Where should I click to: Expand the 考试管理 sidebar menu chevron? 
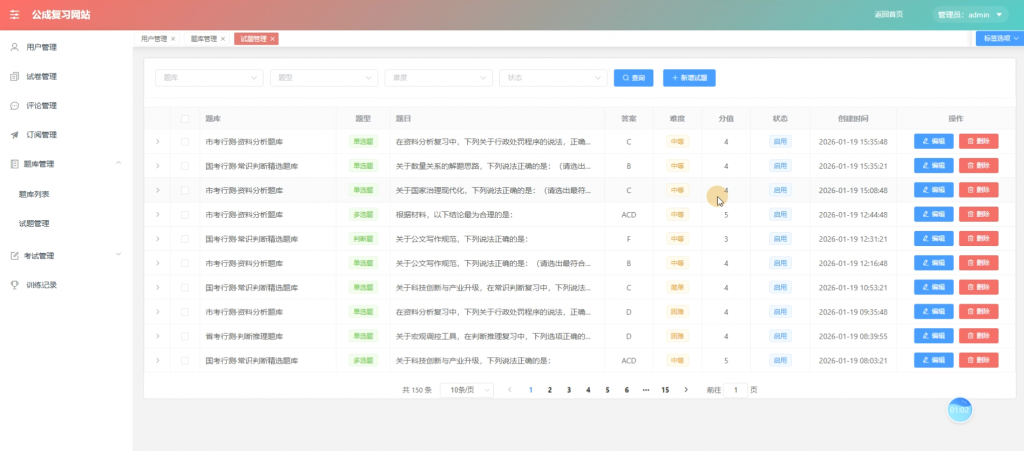point(118,254)
